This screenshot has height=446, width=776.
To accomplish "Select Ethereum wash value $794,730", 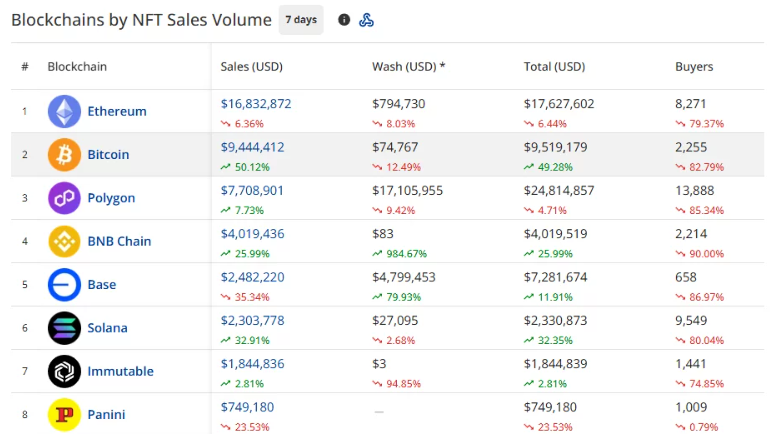I will (398, 103).
